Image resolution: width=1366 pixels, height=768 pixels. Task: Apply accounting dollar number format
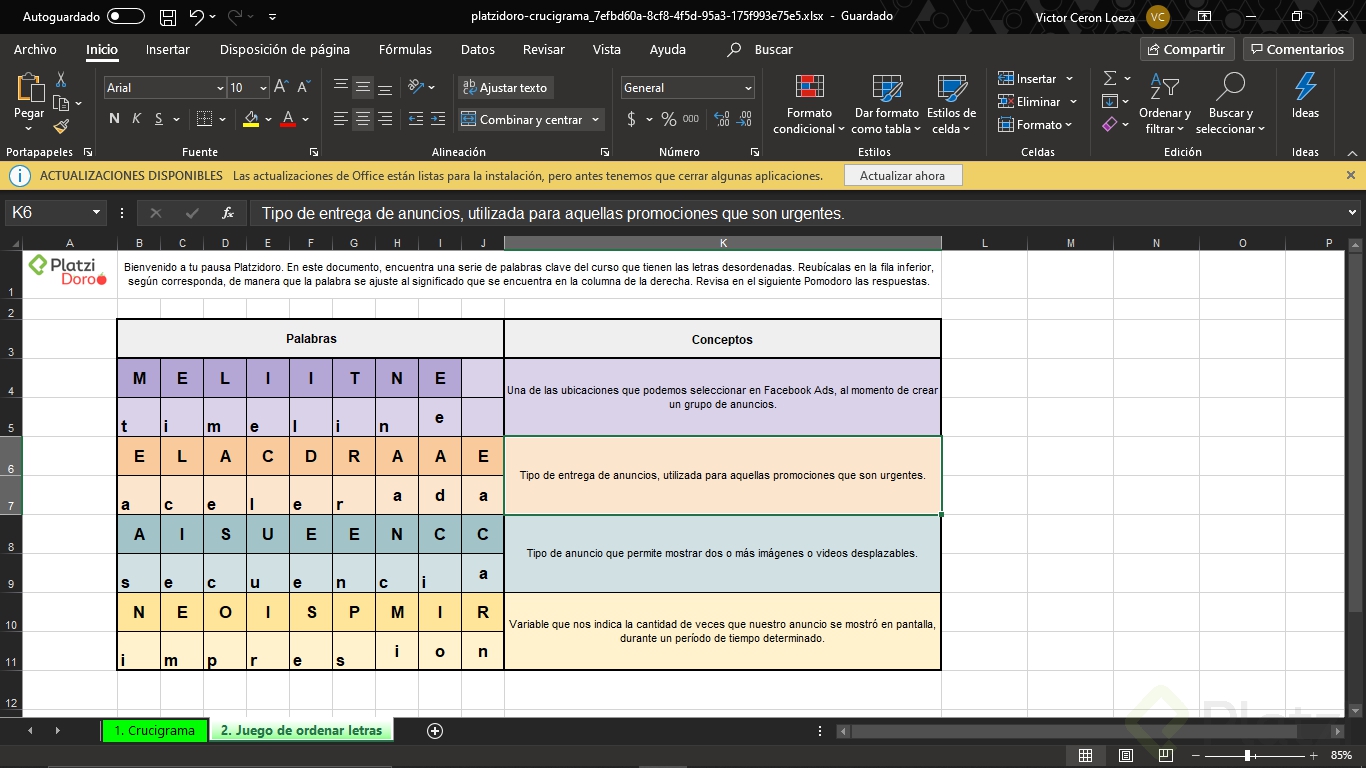[631, 119]
